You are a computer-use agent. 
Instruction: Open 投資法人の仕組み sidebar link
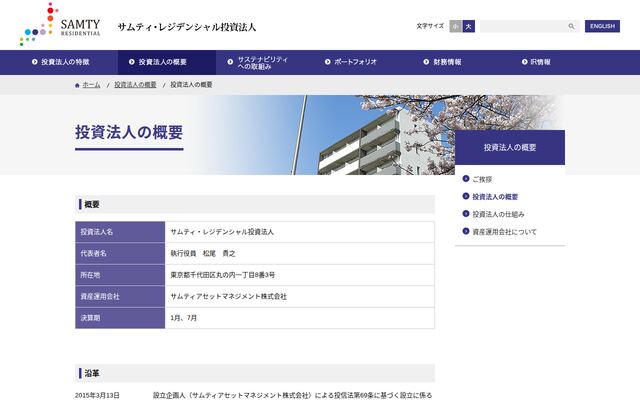coord(498,214)
